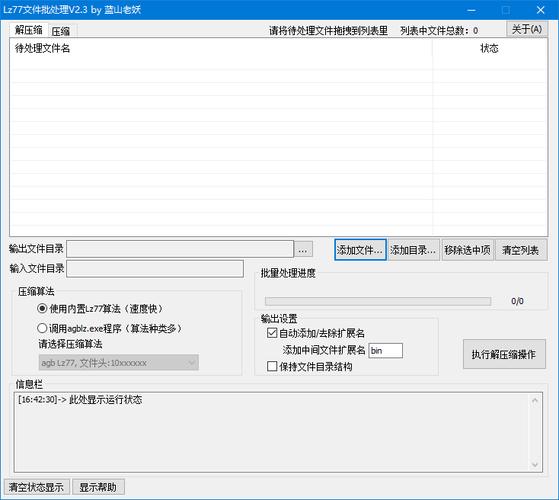This screenshot has width=559, height=500.
Task: Select 调用agblz.exe程序 radio option
Action: pyautogui.click(x=110, y=328)
